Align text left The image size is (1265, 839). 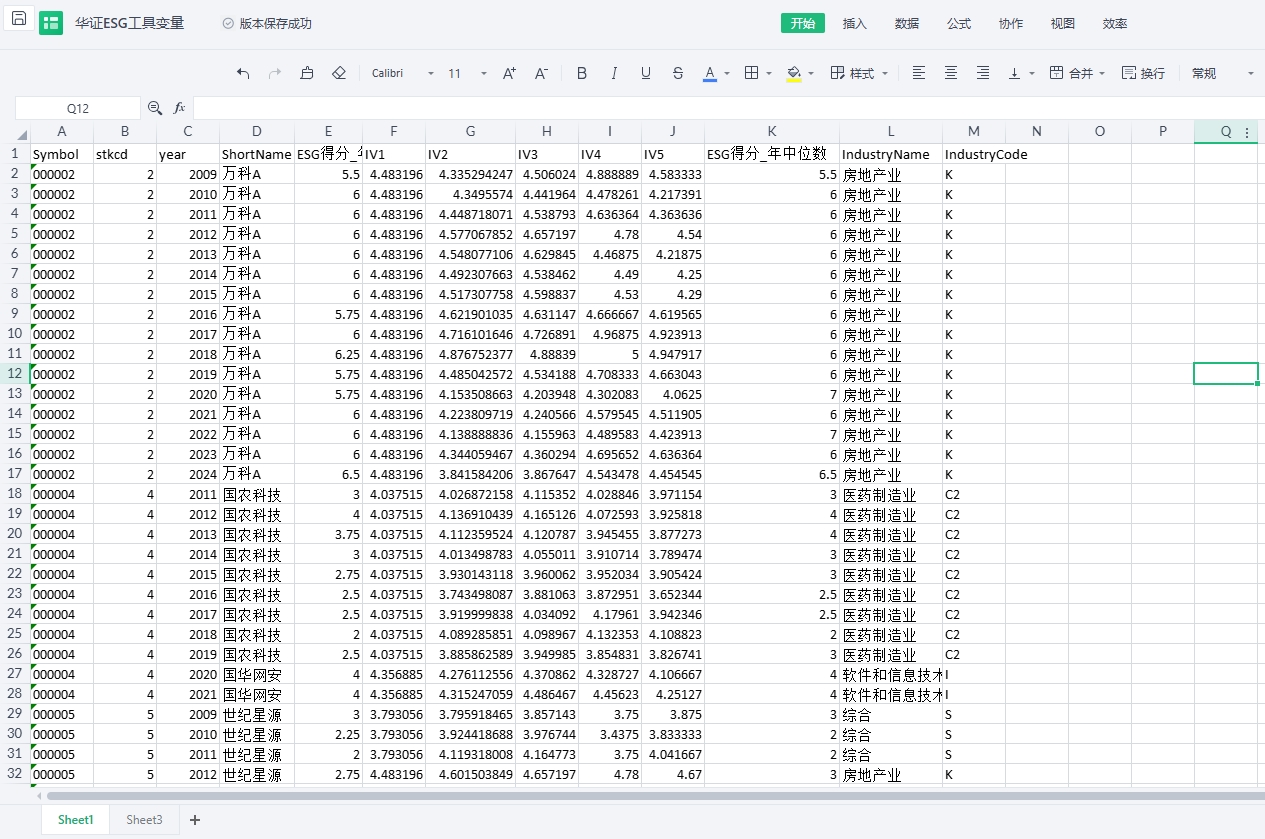pyautogui.click(x=919, y=73)
